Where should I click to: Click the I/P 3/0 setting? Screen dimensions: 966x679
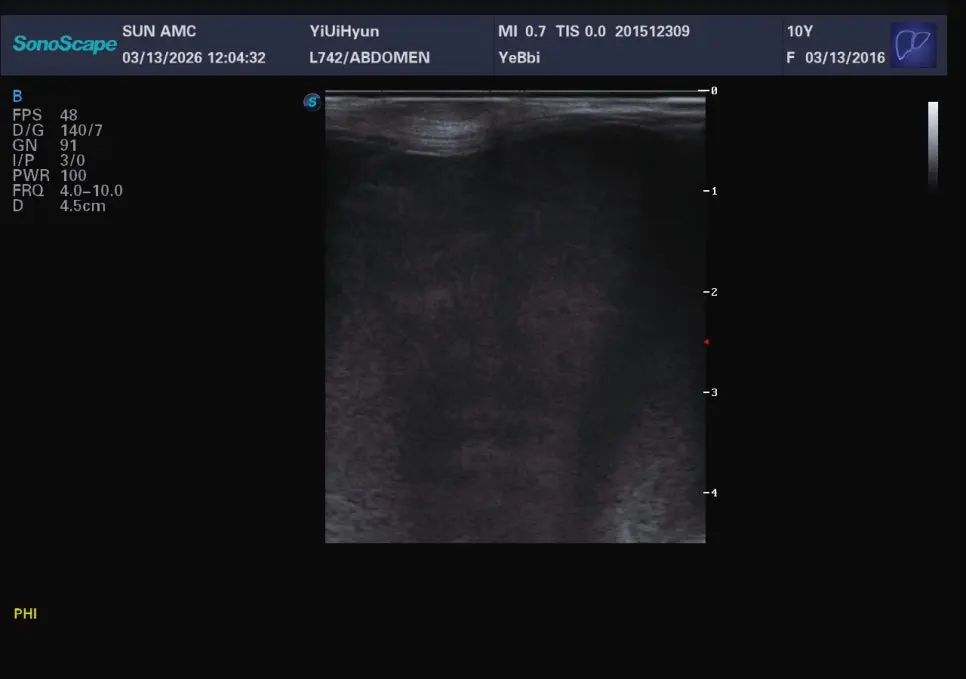49,160
